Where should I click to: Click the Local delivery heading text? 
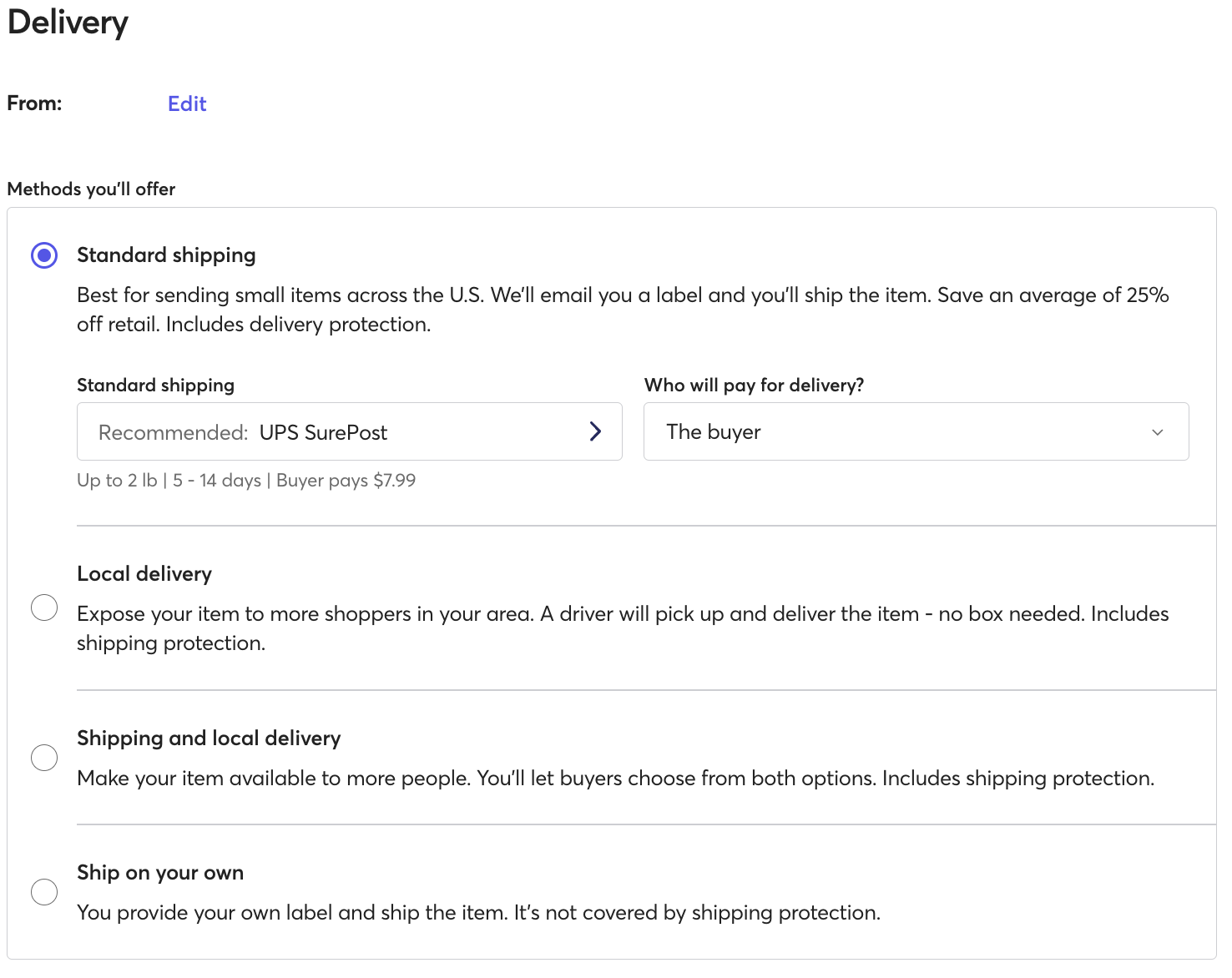tap(144, 574)
